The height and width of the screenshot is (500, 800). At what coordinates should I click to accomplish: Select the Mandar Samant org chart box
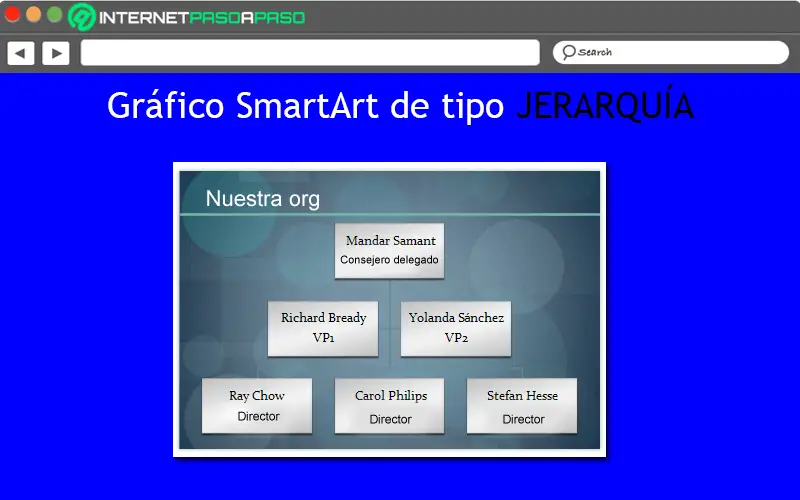click(389, 251)
